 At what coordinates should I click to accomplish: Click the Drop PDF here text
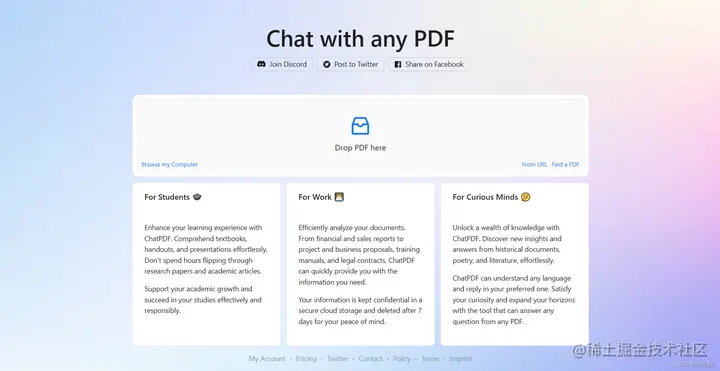pyautogui.click(x=360, y=148)
